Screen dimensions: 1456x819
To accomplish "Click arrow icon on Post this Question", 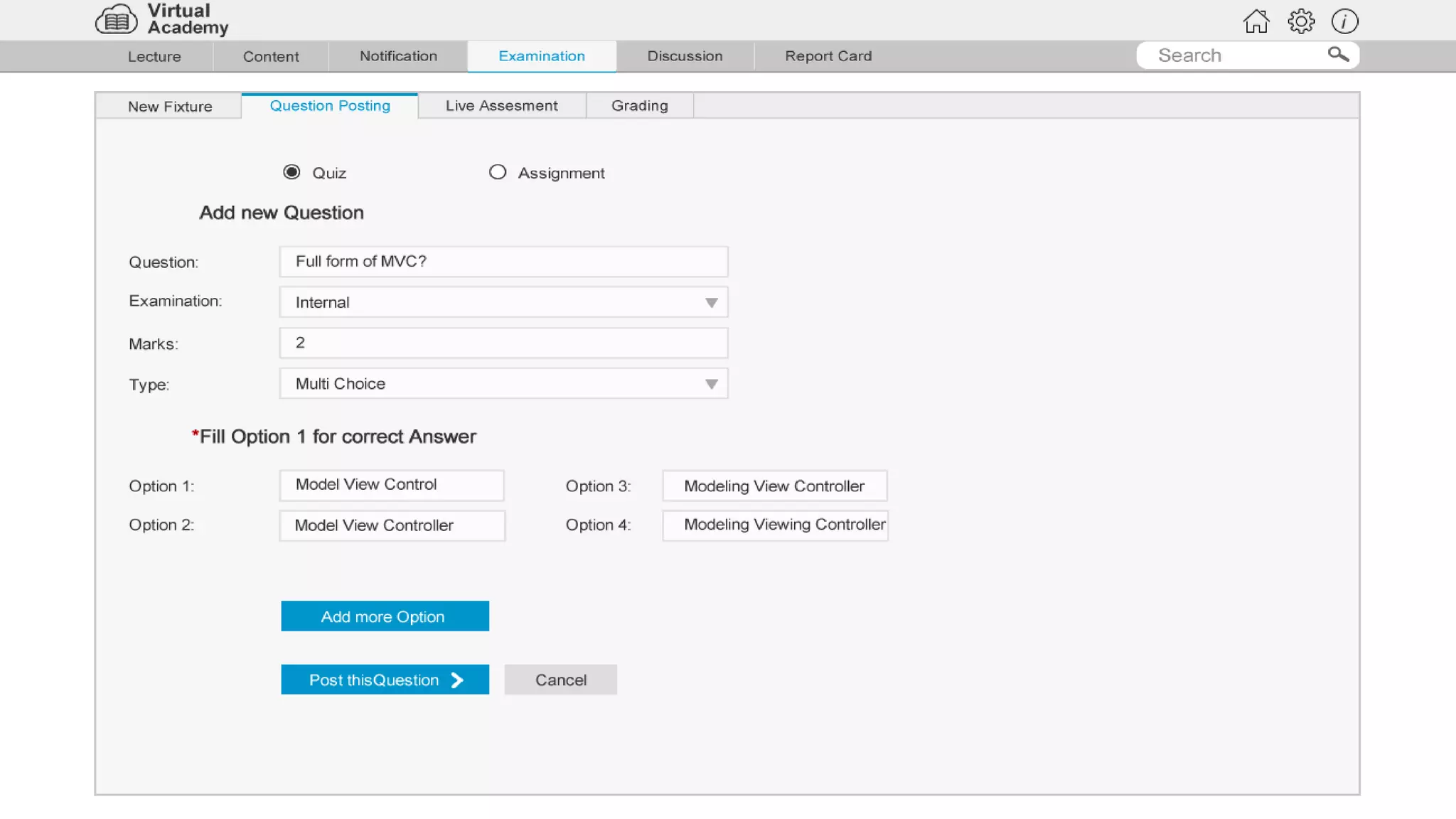I will pos(457,680).
